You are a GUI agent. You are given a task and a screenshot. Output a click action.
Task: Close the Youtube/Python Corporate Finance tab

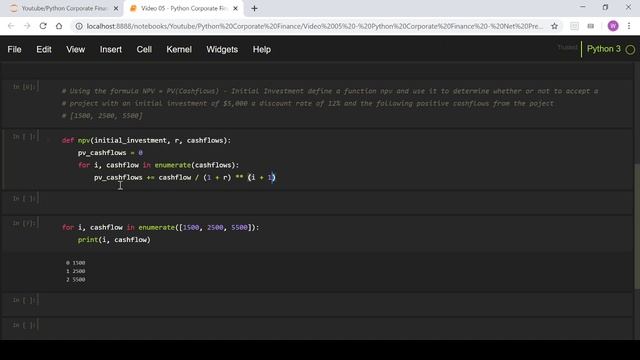(116, 8)
